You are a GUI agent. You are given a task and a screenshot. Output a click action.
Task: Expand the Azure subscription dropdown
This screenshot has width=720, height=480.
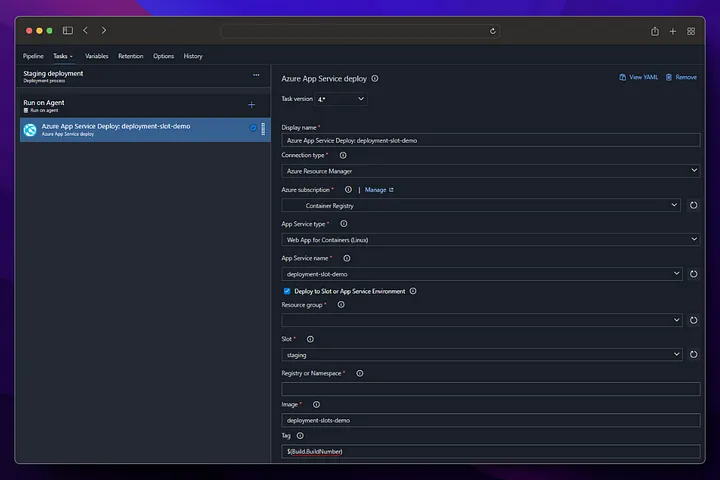tap(481, 205)
